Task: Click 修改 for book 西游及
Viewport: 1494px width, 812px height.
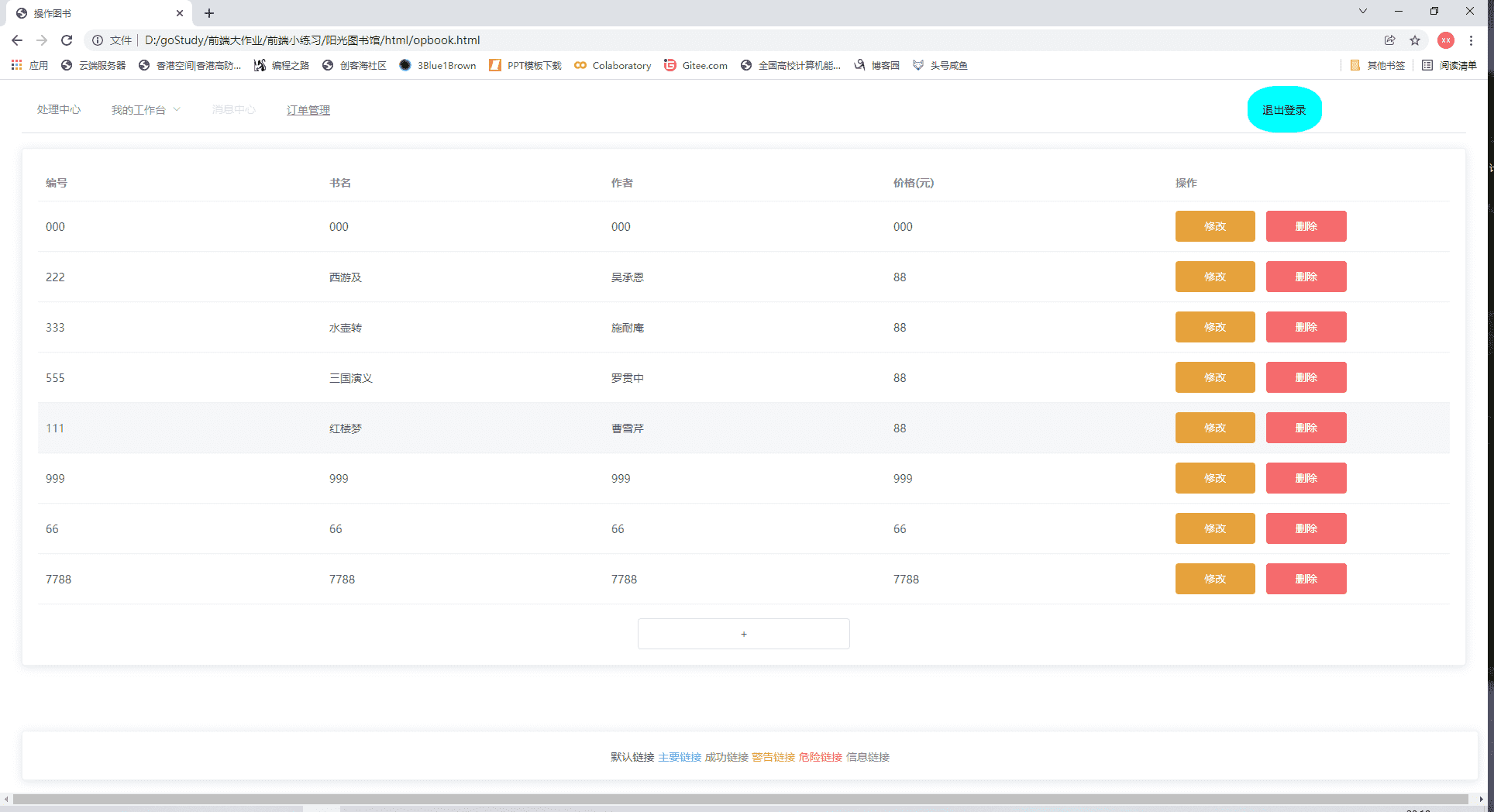Action: [x=1215, y=277]
